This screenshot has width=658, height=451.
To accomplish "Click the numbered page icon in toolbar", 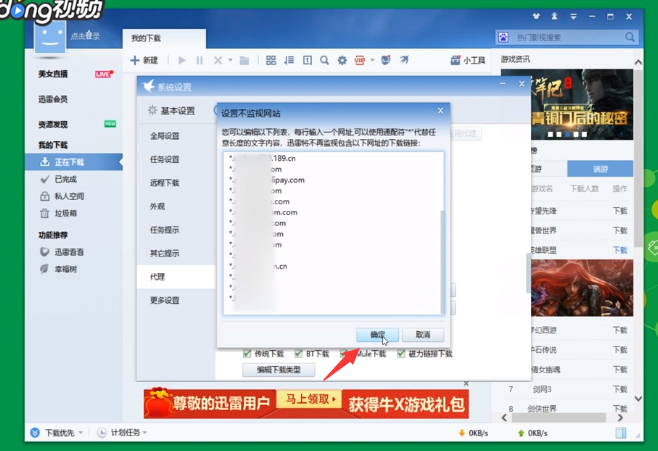I will [307, 60].
